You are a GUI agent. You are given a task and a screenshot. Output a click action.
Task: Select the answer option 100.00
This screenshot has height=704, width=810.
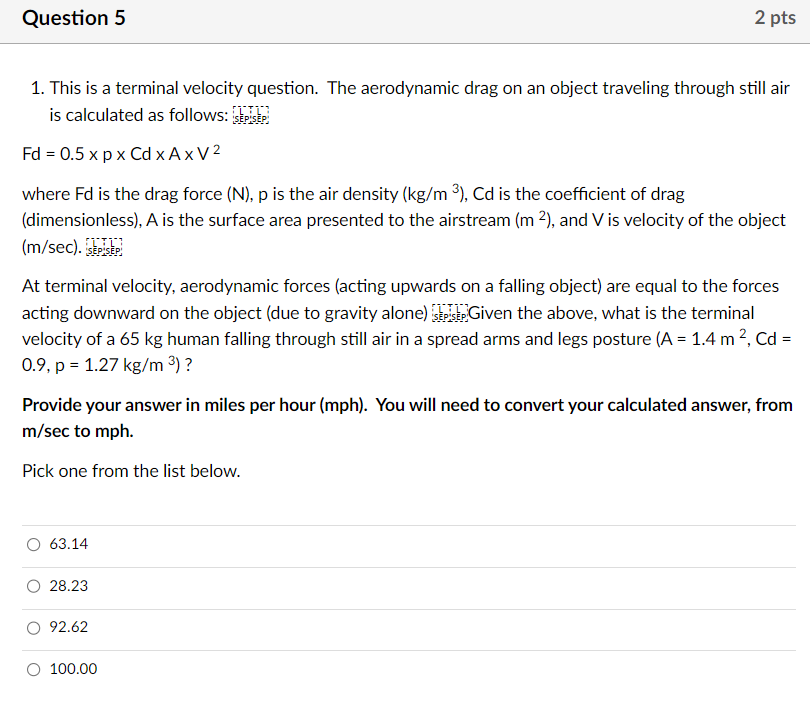pyautogui.click(x=33, y=669)
